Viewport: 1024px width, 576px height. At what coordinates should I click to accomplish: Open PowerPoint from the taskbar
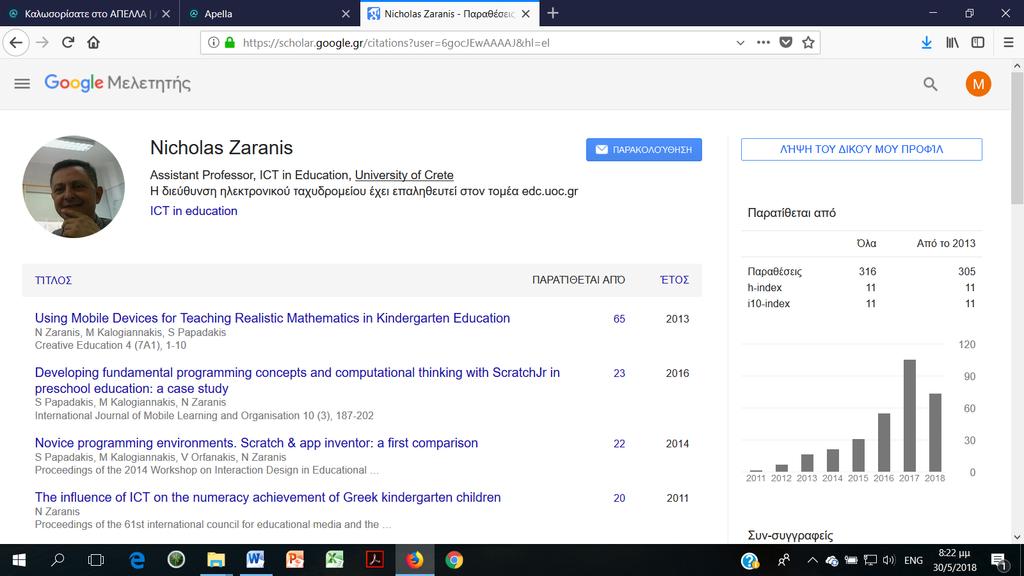click(x=295, y=560)
